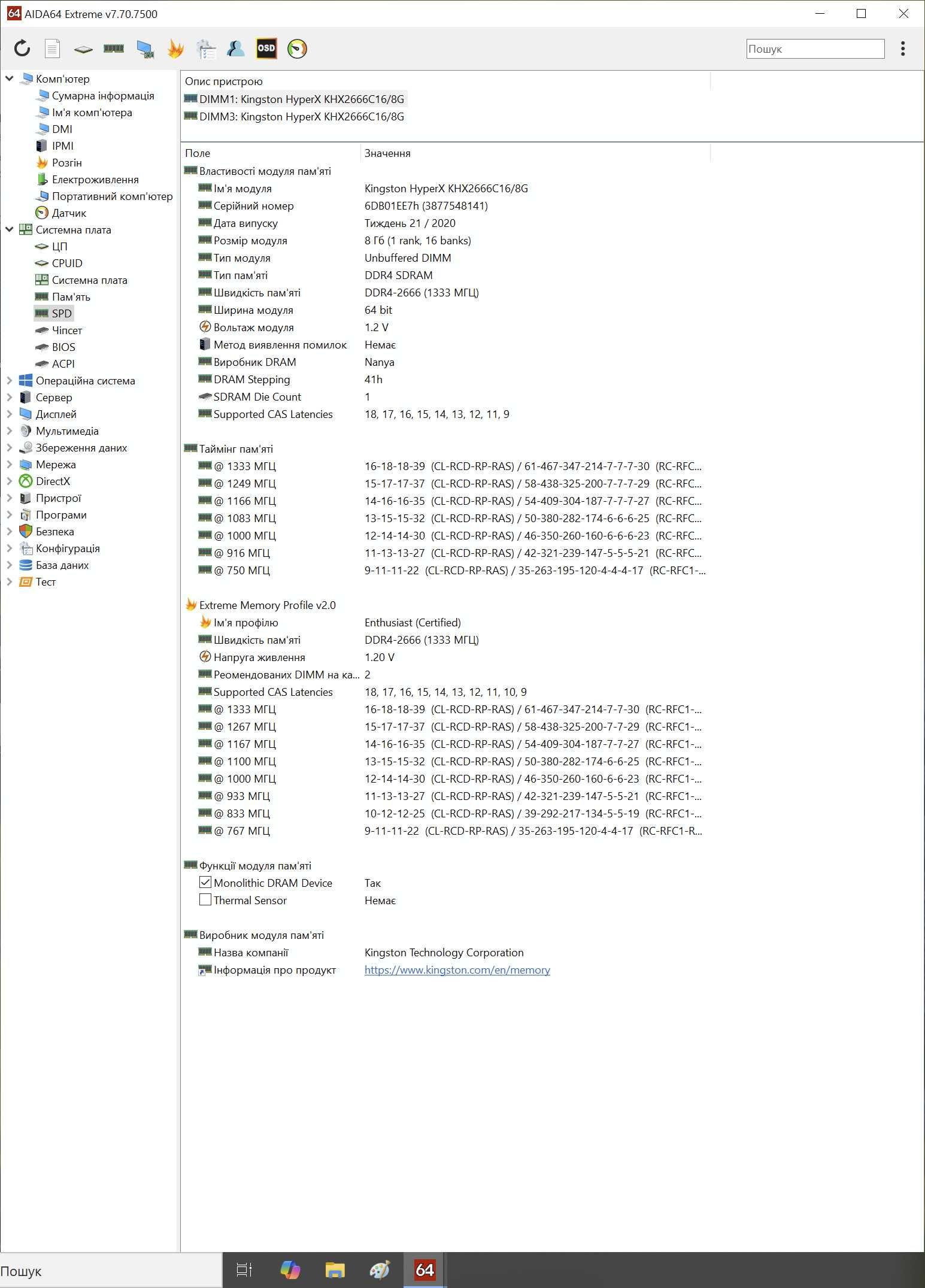
Task: Click the Опис пристрою column header
Action: click(445, 81)
